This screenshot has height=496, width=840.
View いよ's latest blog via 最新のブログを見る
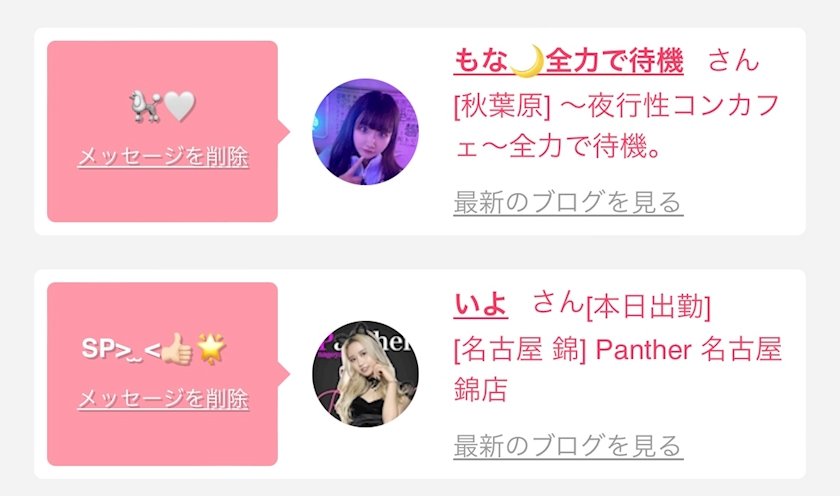click(568, 446)
